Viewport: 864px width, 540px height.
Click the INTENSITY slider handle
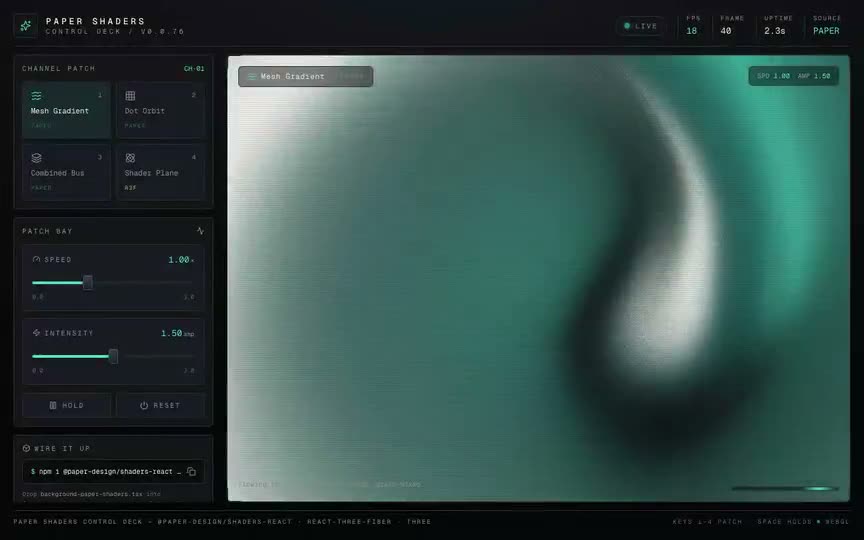coord(114,356)
